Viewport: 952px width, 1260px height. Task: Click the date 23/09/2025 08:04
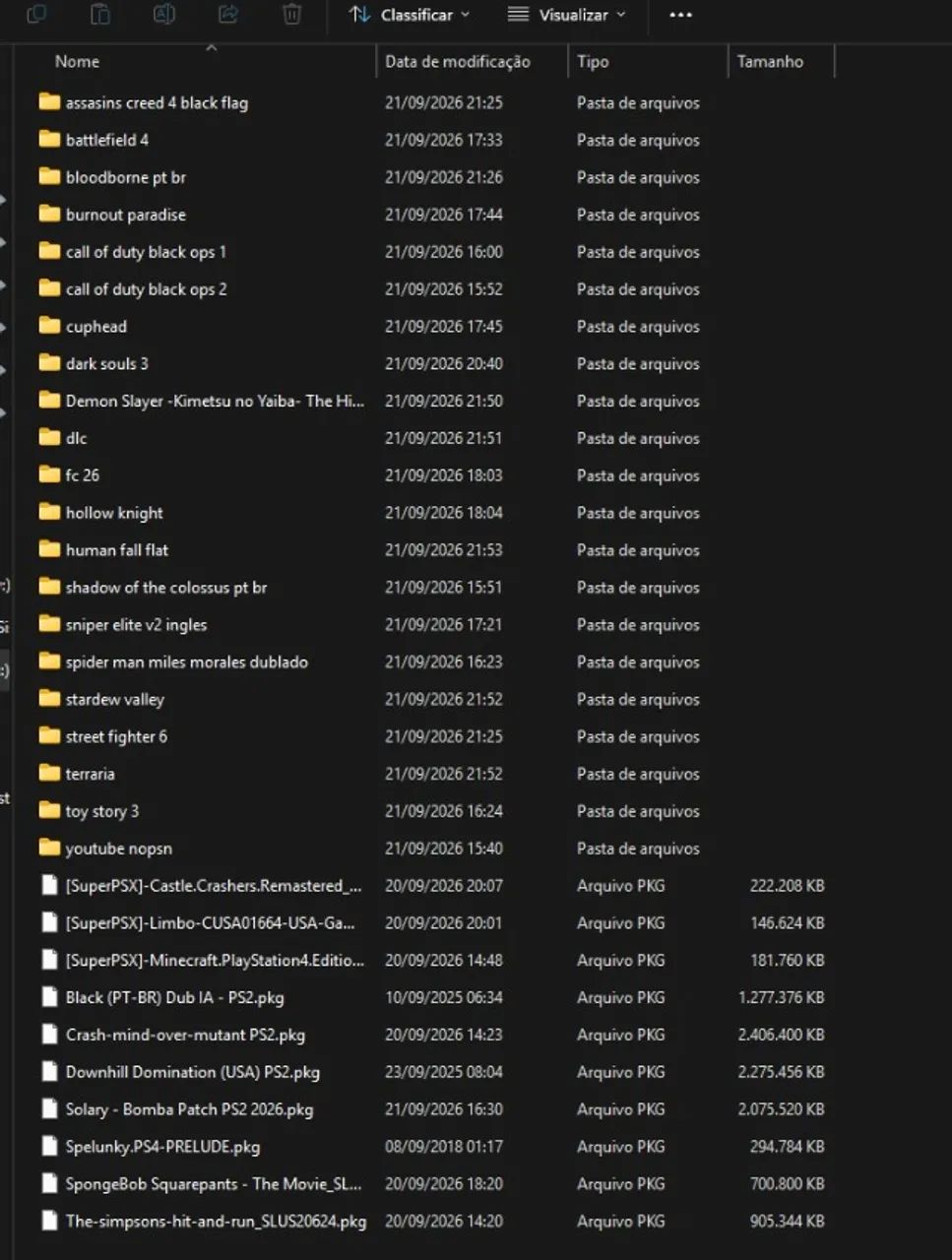click(x=444, y=1072)
